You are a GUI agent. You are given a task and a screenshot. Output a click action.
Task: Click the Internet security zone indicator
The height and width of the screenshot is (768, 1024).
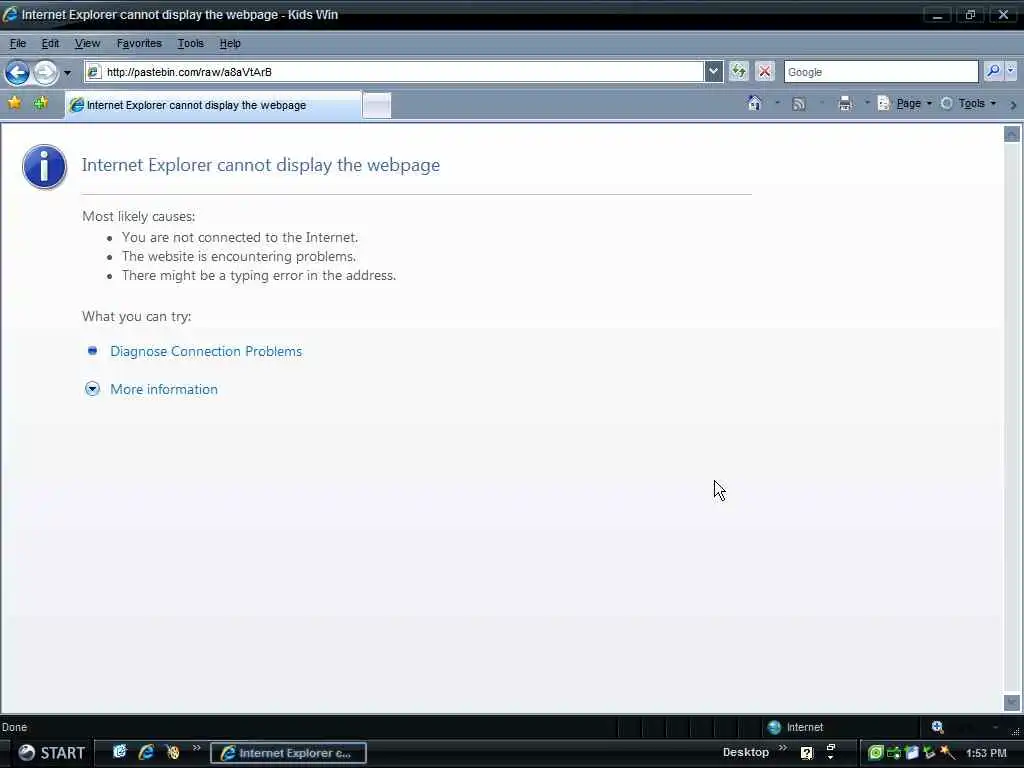795,728
